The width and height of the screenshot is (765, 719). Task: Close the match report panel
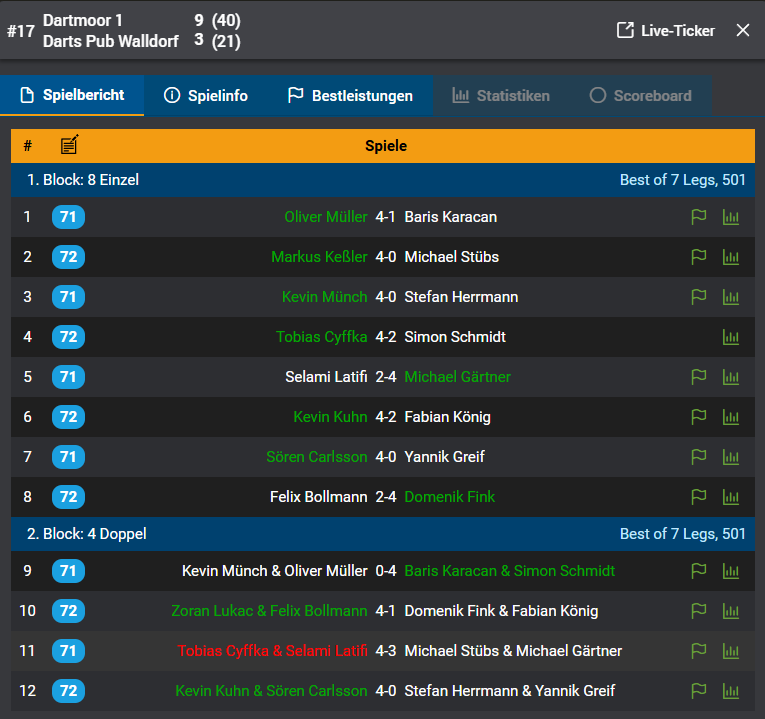click(x=743, y=30)
